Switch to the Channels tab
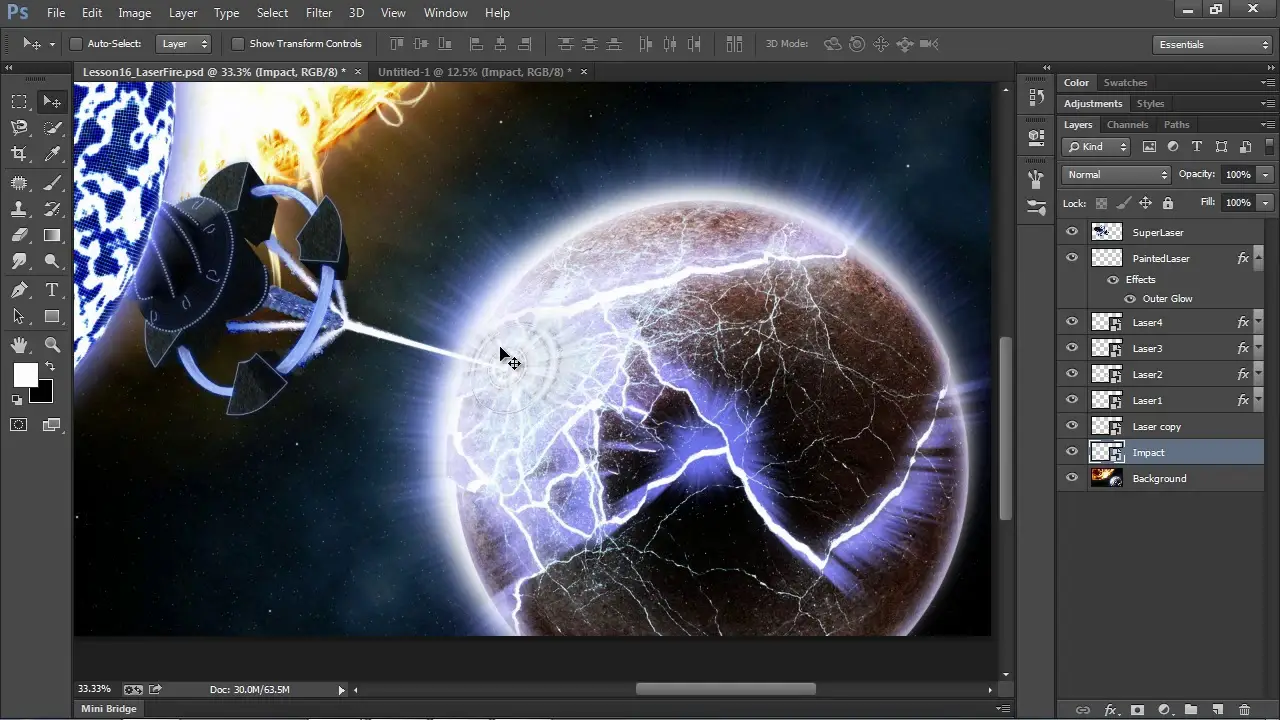 [x=1127, y=125]
